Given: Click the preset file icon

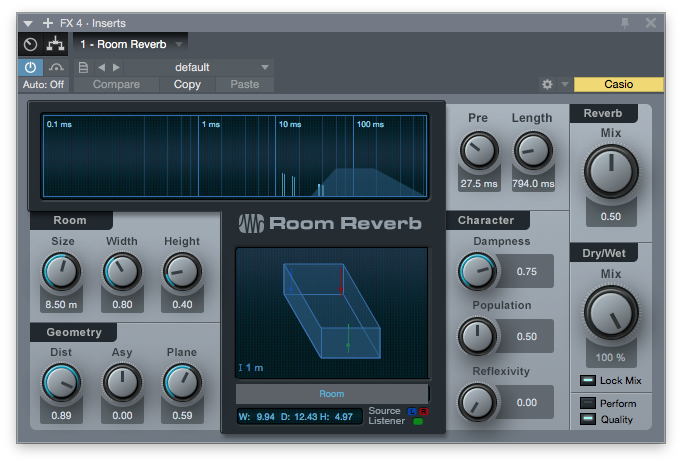Looking at the screenshot, I should click(84, 67).
